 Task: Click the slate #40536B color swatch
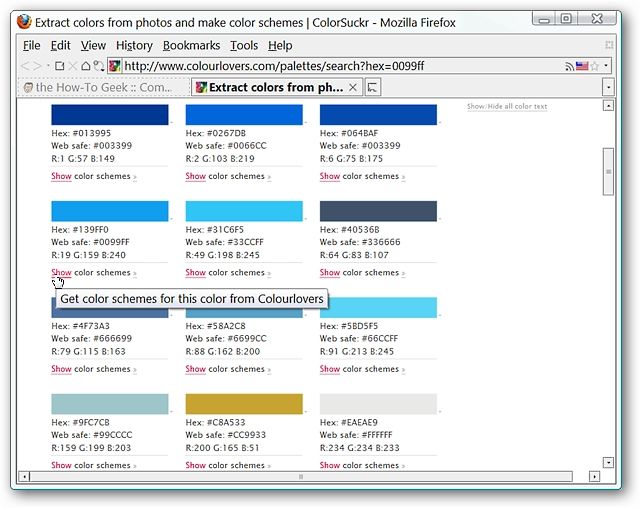tap(378, 211)
